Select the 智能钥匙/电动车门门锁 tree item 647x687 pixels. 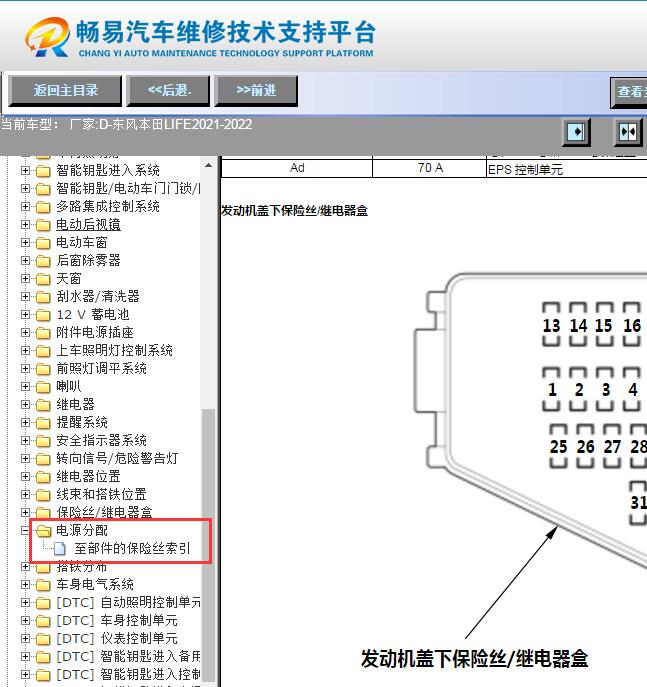[128, 188]
